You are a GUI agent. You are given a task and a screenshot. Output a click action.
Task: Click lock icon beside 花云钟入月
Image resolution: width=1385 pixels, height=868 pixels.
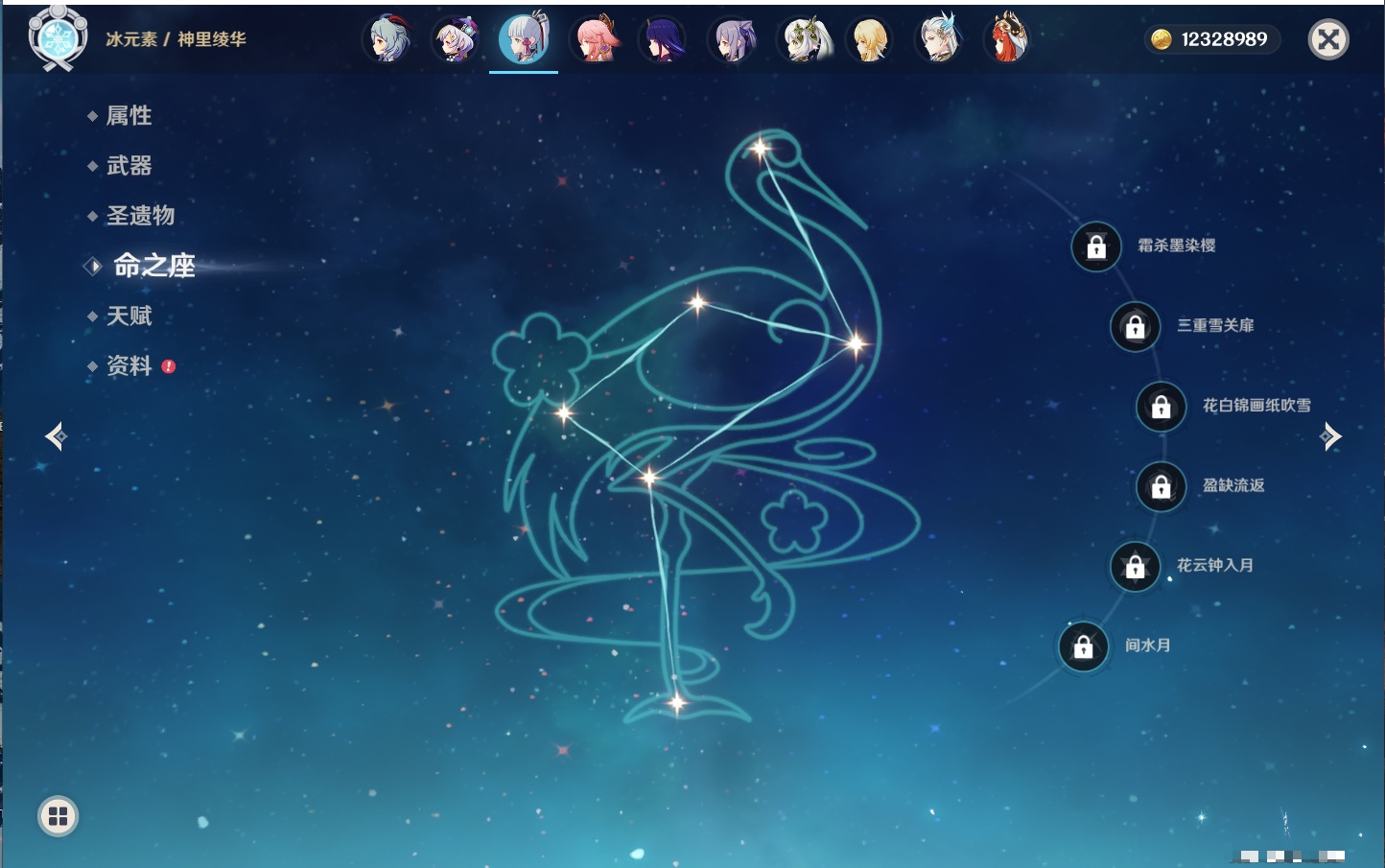[1135, 567]
